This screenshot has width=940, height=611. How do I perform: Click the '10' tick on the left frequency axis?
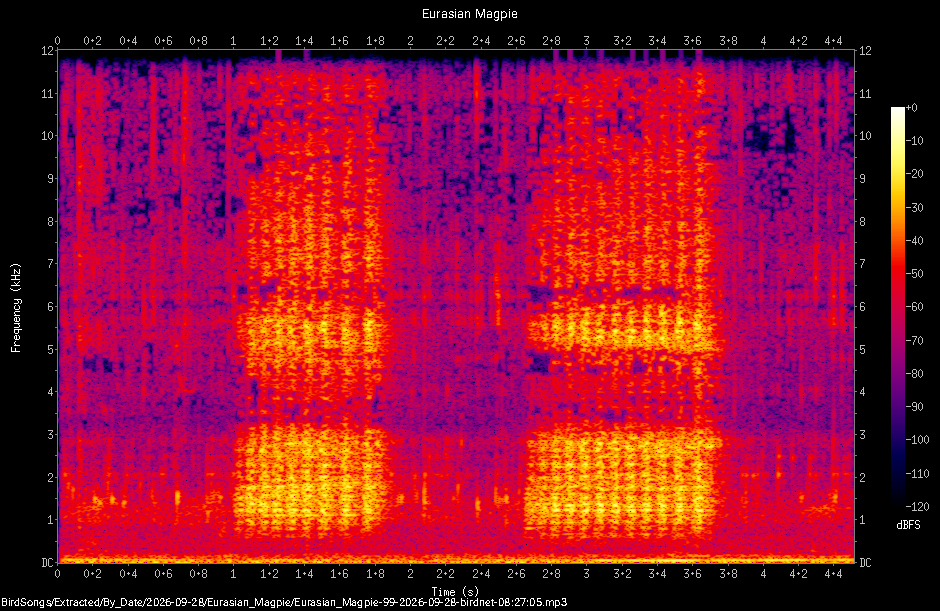[x=47, y=136]
